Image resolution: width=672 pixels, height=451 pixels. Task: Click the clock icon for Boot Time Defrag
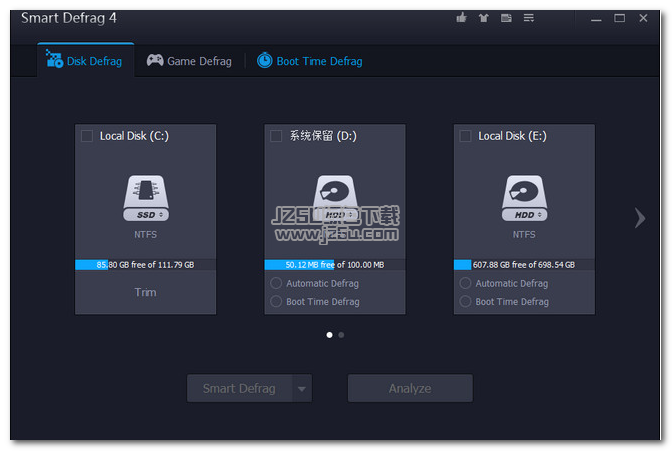[264, 60]
